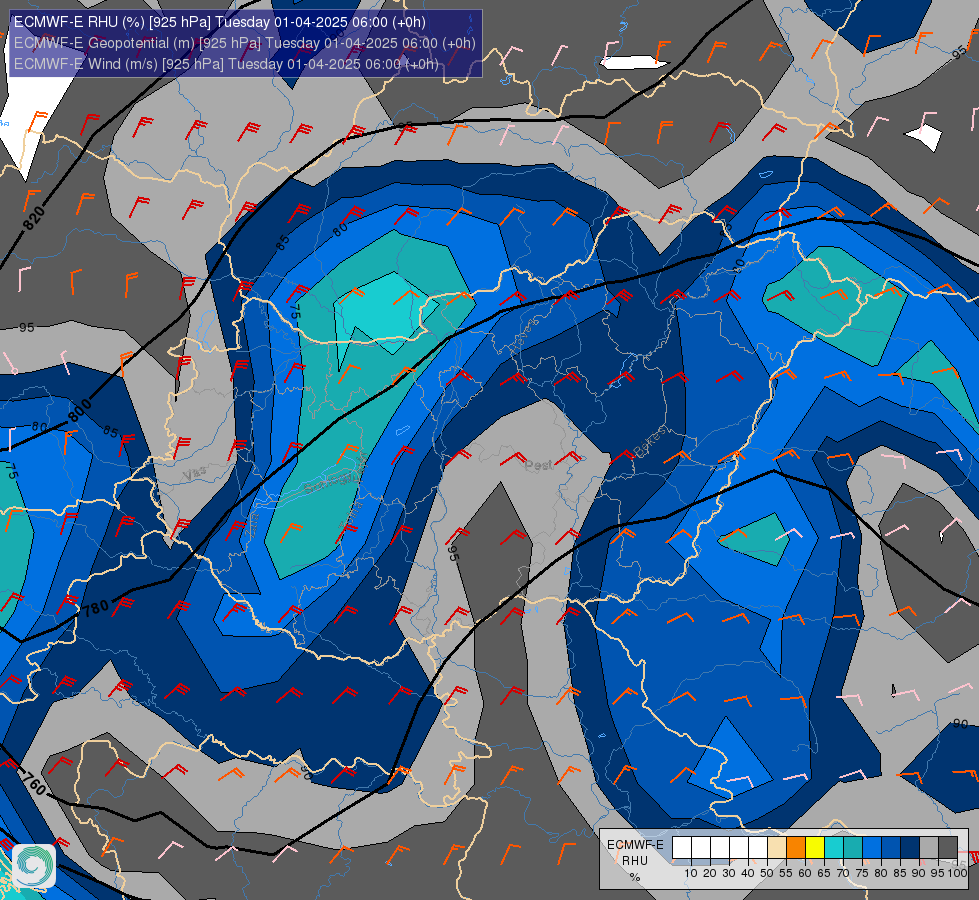Select the ECMWF-E Wind (m/s) title line
The width and height of the screenshot is (979, 900).
tap(226, 64)
